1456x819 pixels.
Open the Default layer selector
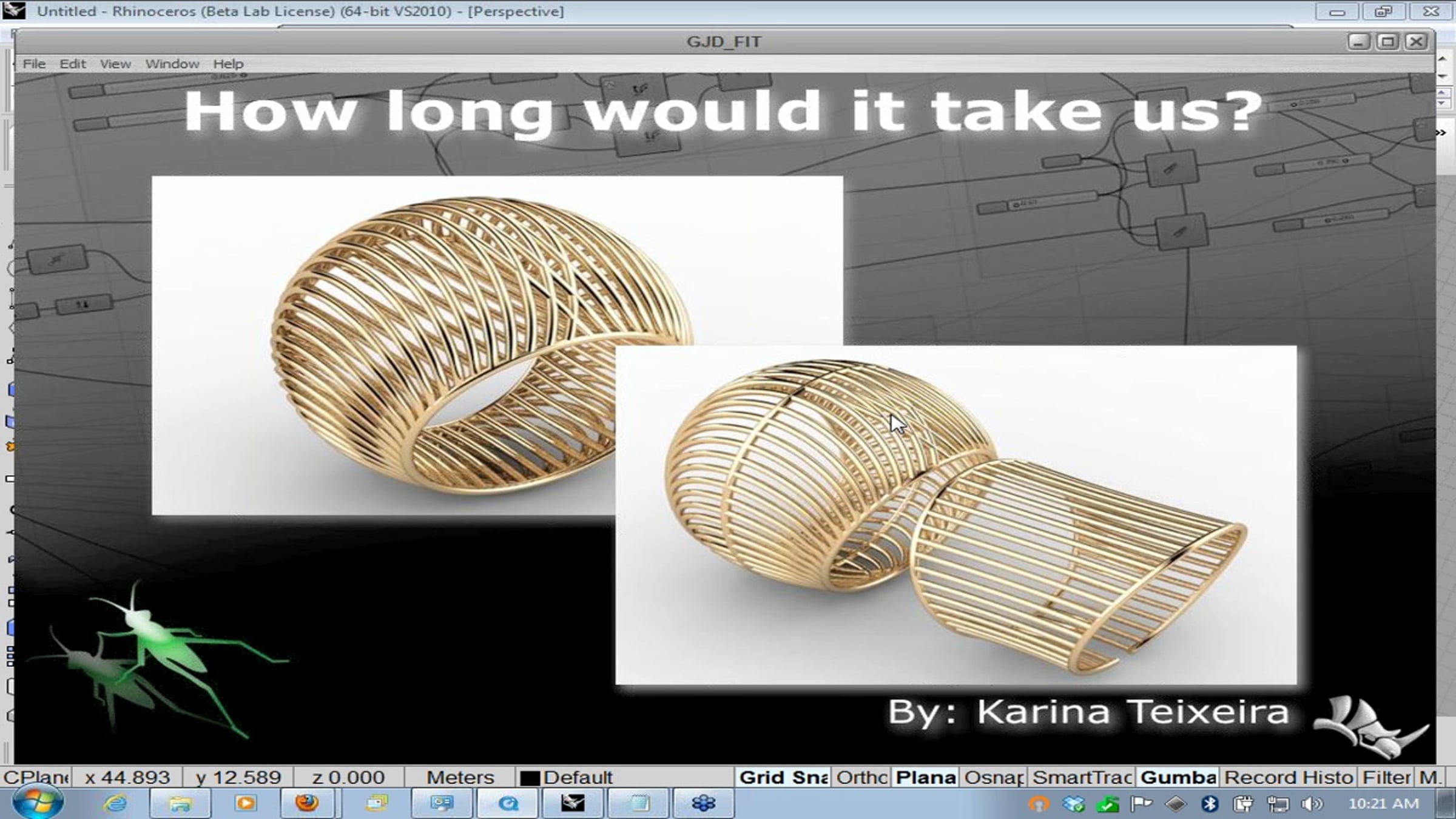coord(625,777)
